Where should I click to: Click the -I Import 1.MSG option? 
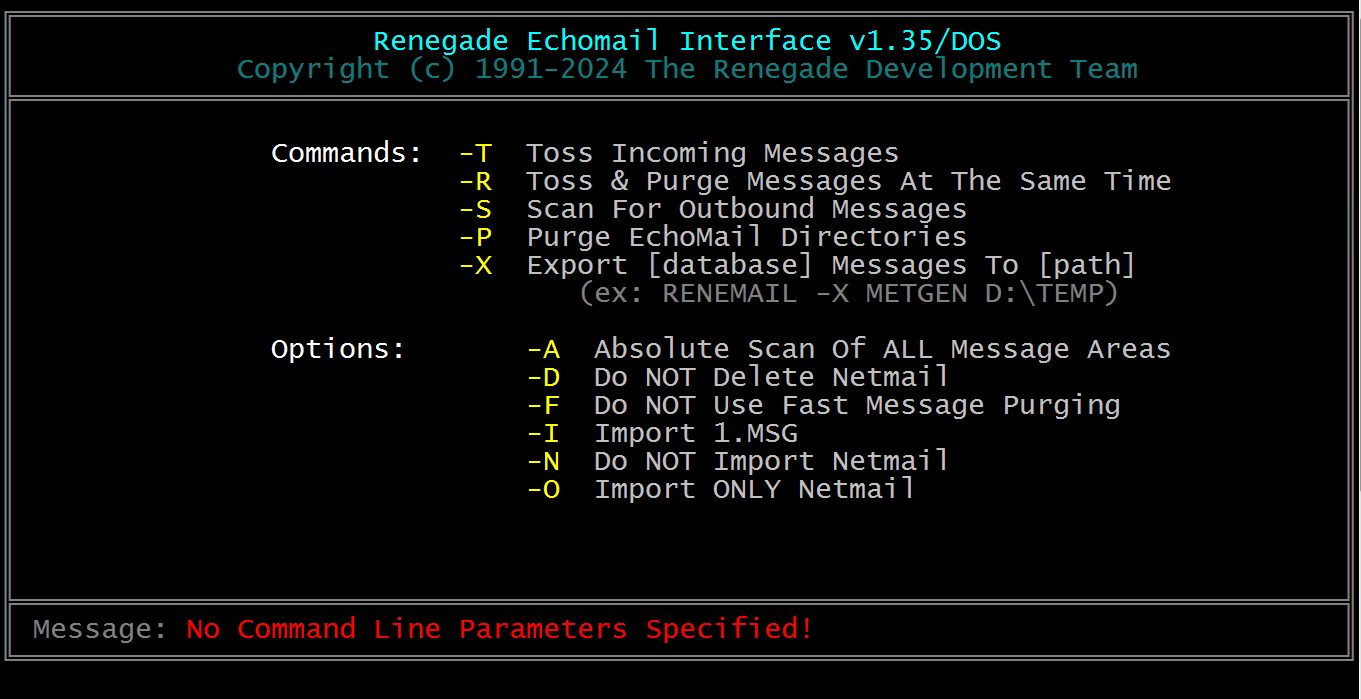[662, 433]
